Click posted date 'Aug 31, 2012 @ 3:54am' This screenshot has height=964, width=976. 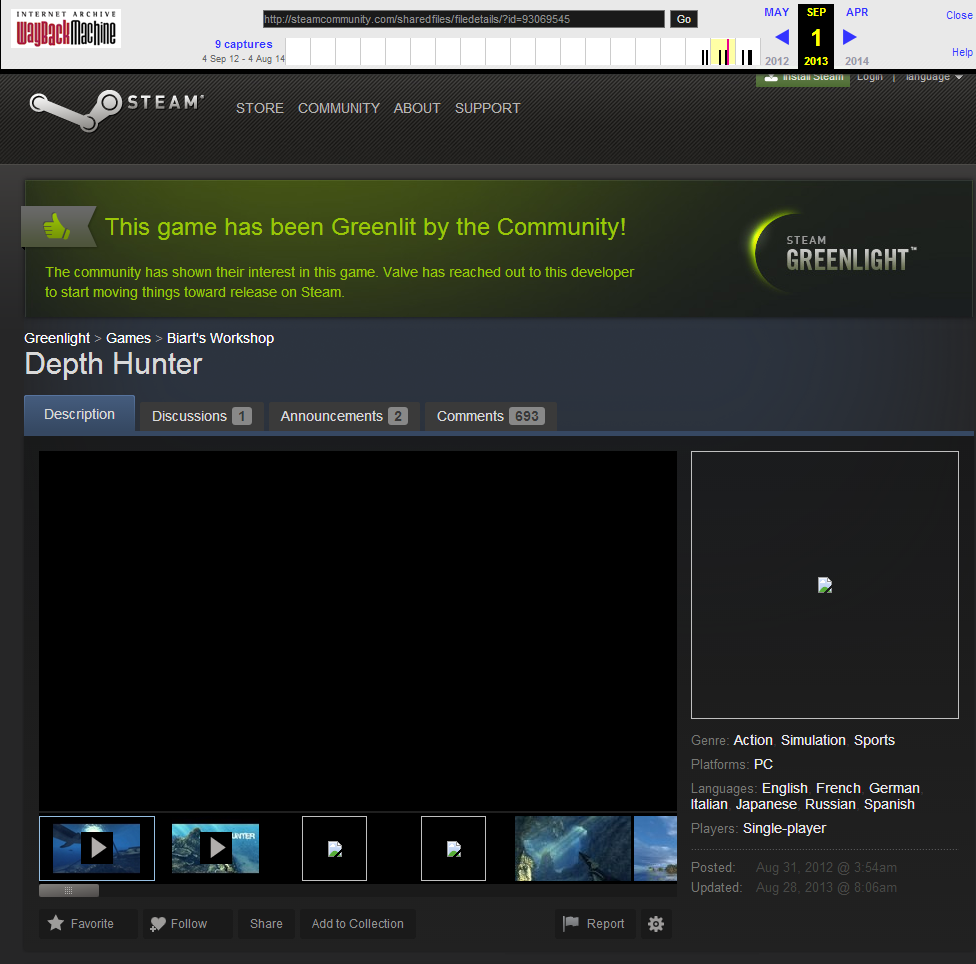[x=826, y=868]
